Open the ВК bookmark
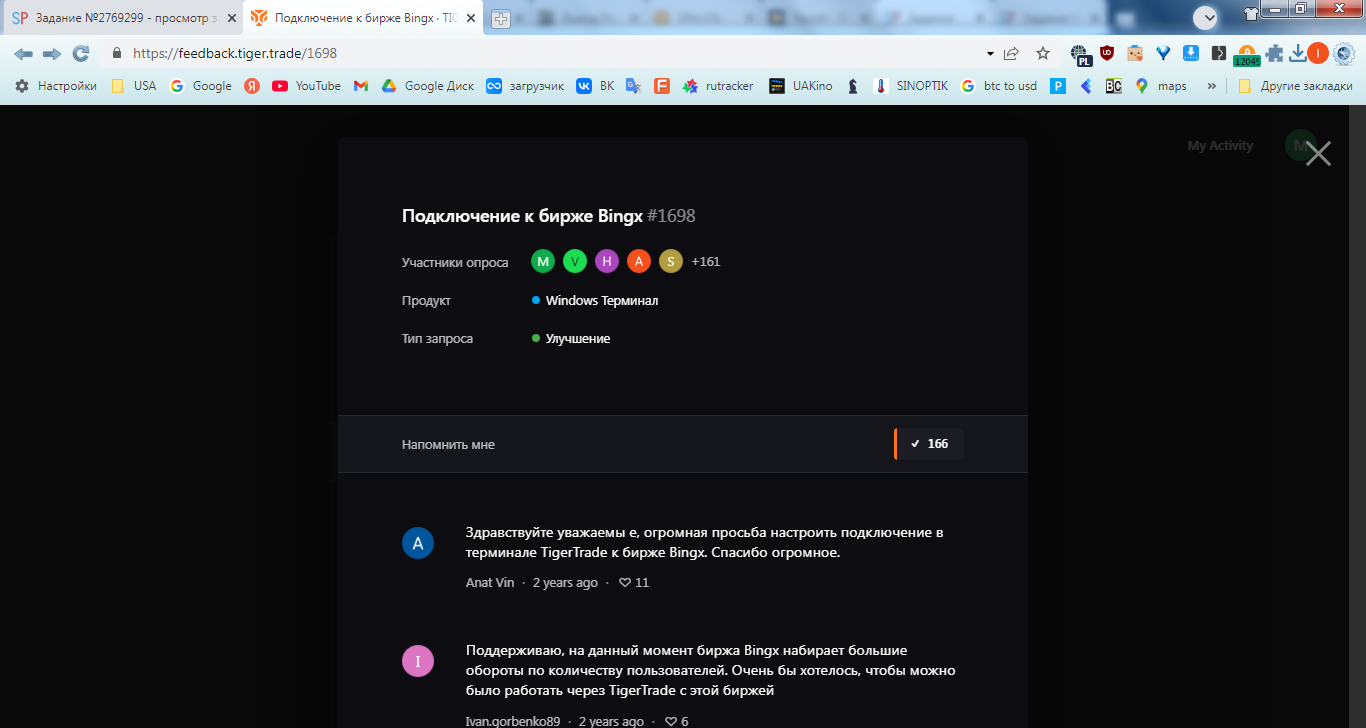Image resolution: width=1366 pixels, height=728 pixels. pos(596,86)
